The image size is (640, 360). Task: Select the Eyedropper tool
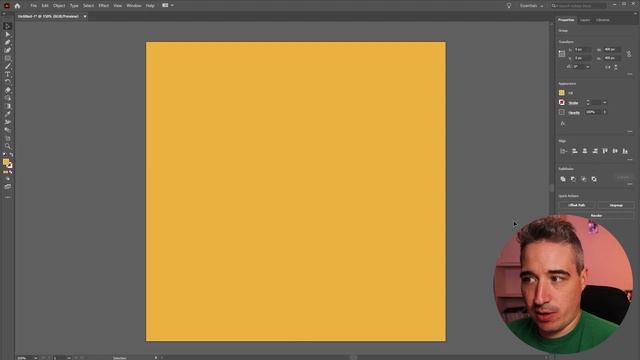pos(7,114)
